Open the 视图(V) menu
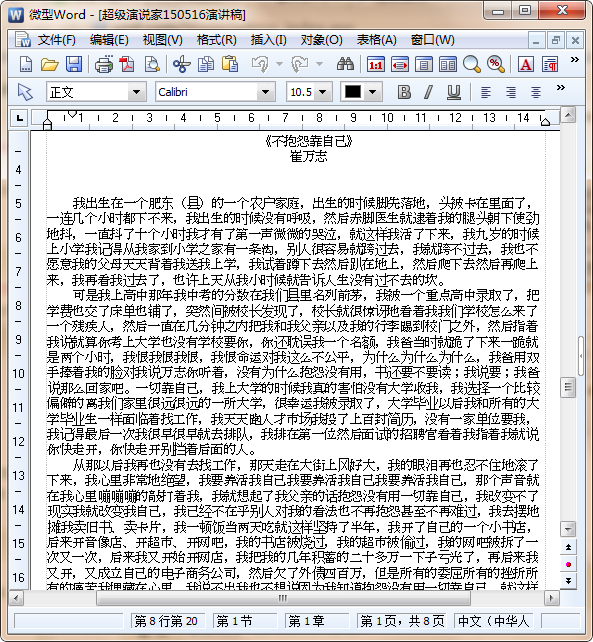The width and height of the screenshot is (593, 642). [162, 40]
